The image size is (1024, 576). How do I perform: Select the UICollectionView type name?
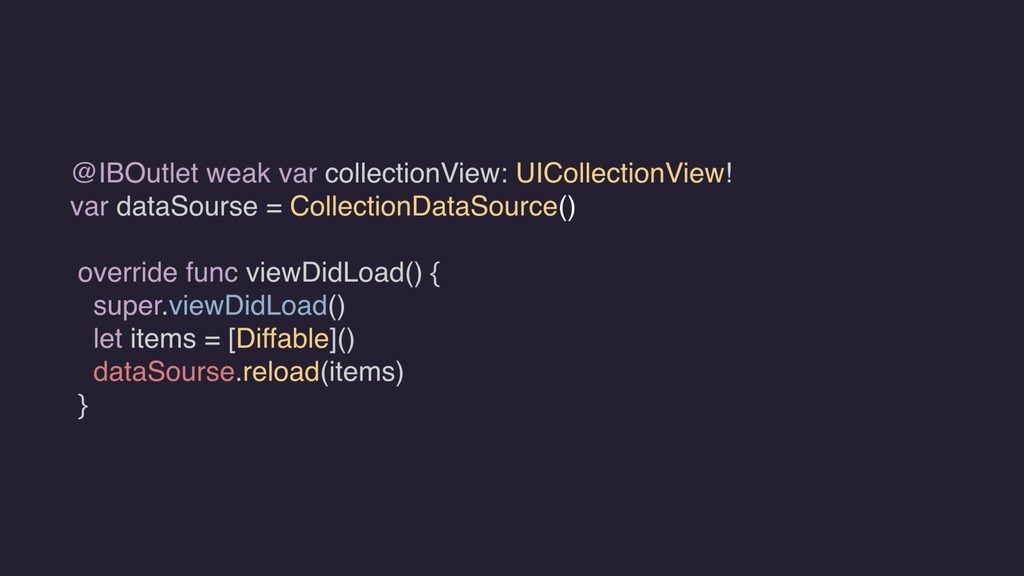point(620,174)
